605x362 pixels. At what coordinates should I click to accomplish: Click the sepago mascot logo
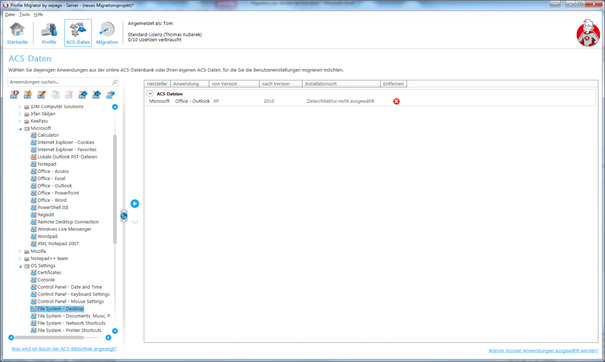[x=588, y=33]
